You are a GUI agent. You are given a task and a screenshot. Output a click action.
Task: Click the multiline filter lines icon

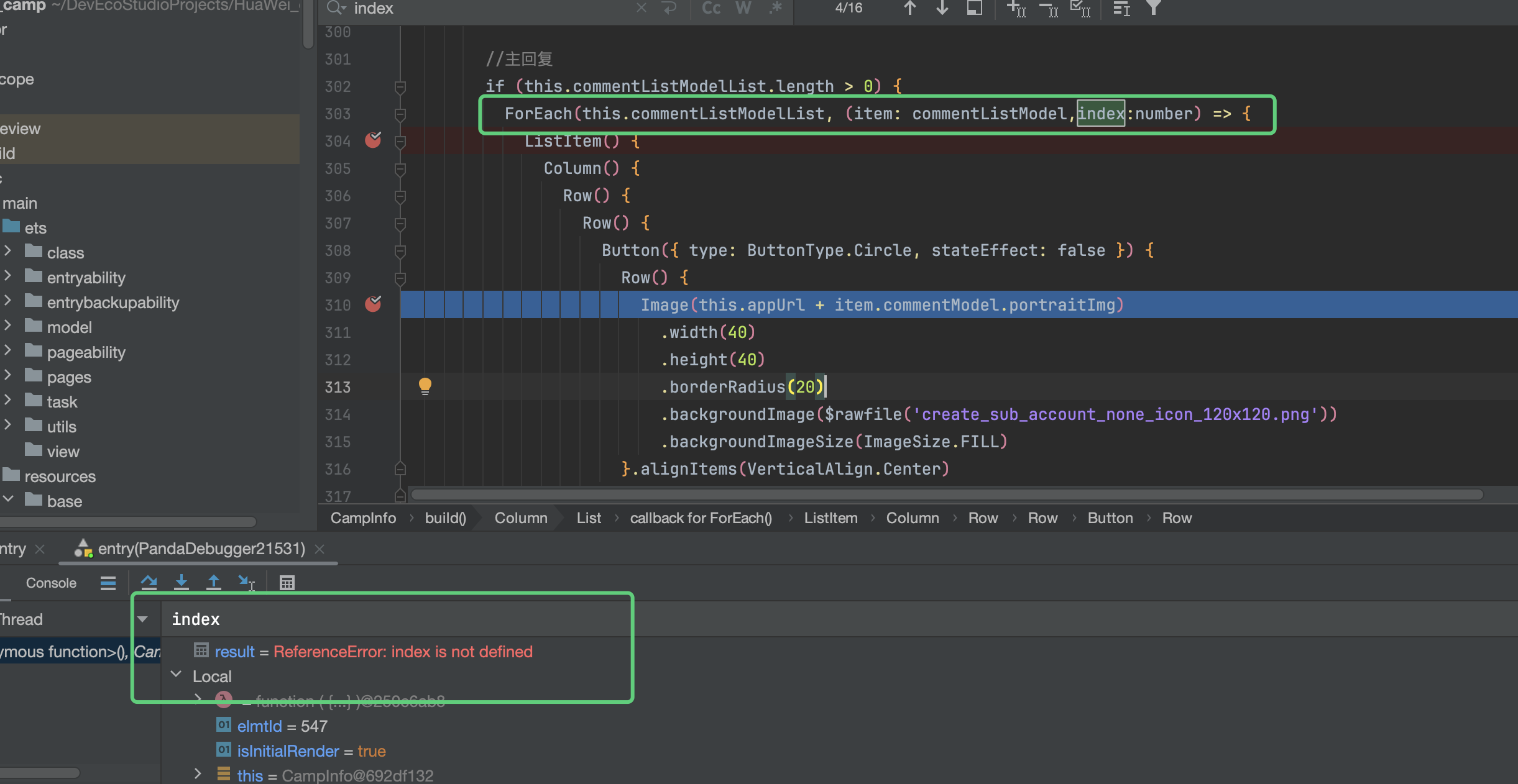1121,9
